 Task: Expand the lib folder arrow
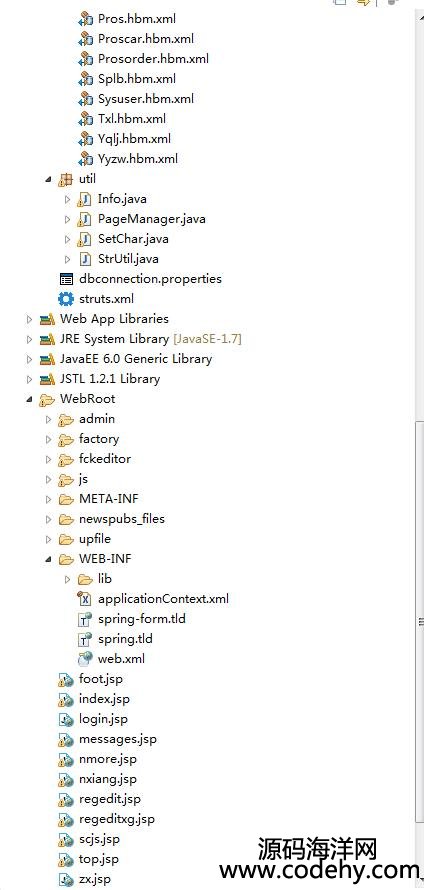click(x=68, y=579)
